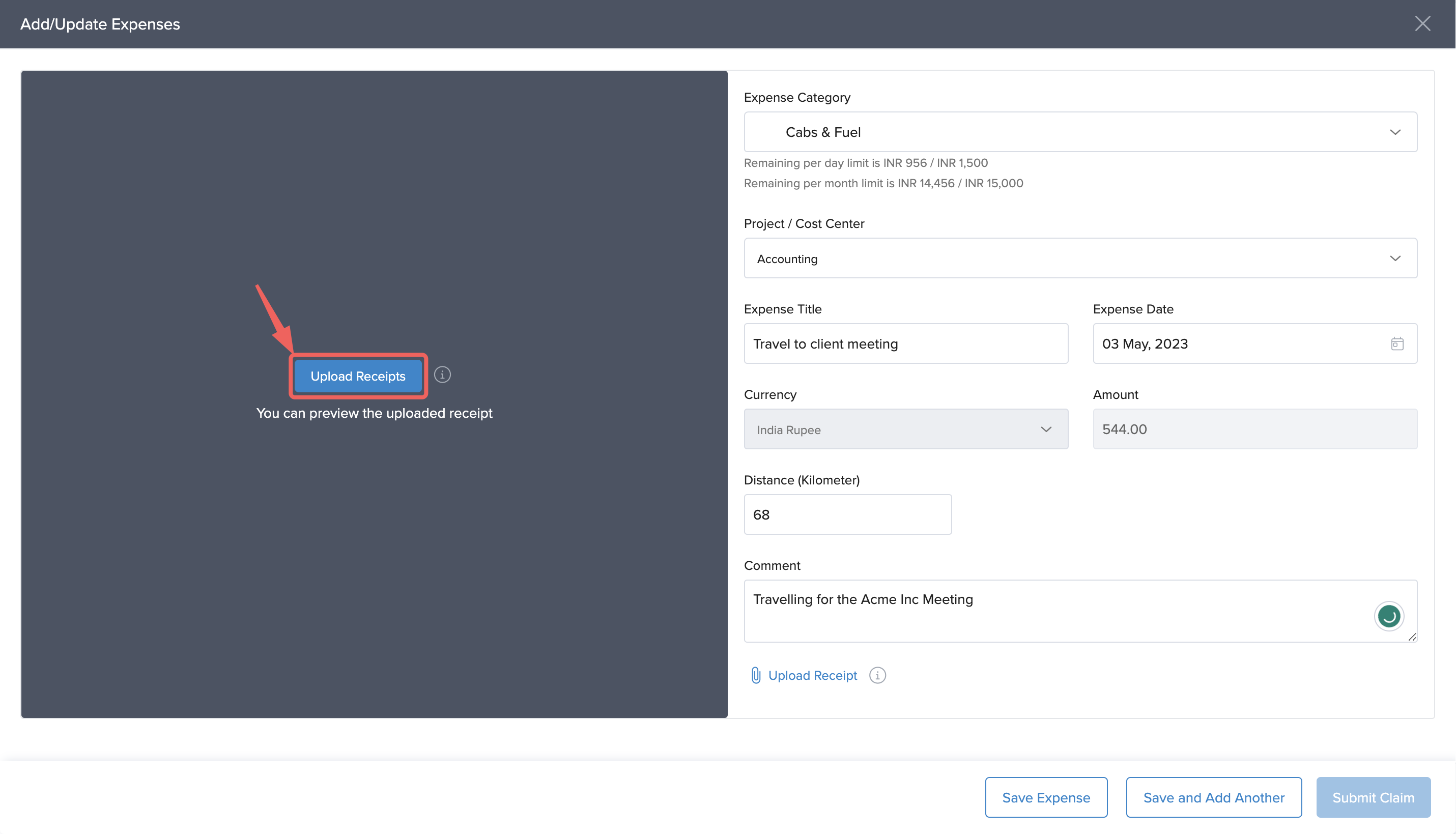Click the paperclip attachment icon

pos(756,675)
